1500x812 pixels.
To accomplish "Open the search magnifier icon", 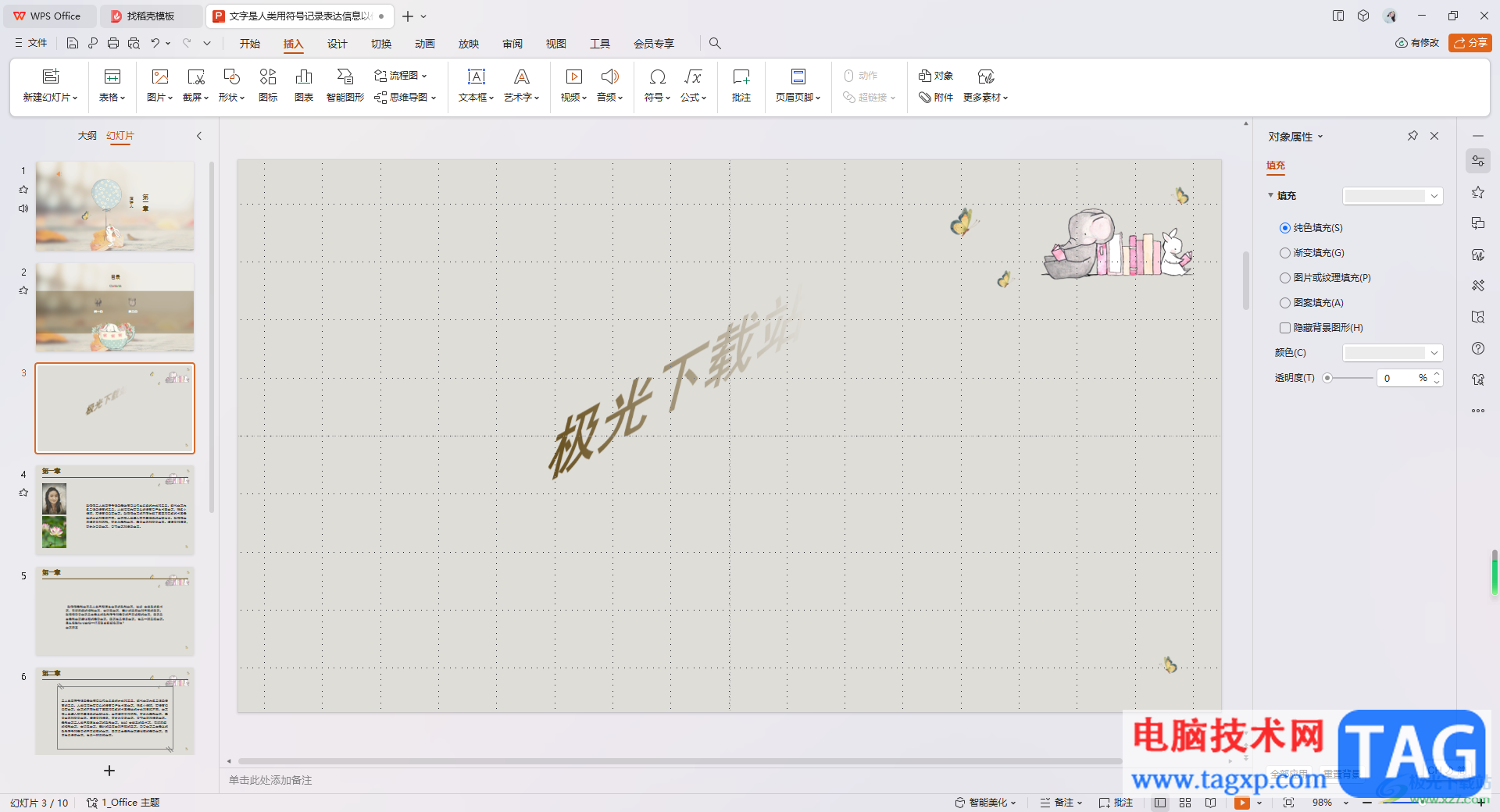I will (x=715, y=44).
